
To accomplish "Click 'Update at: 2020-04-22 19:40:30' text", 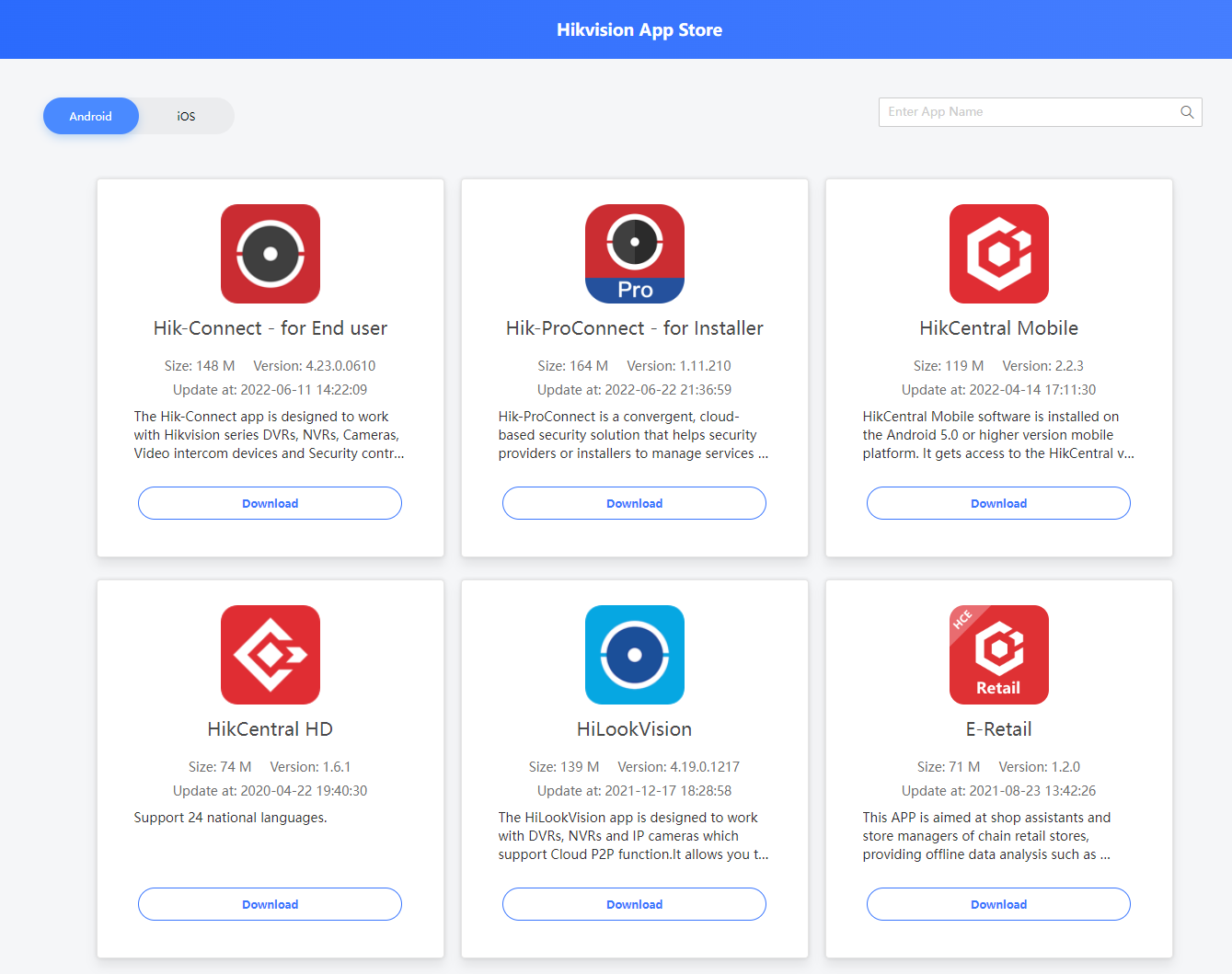I will [x=271, y=791].
